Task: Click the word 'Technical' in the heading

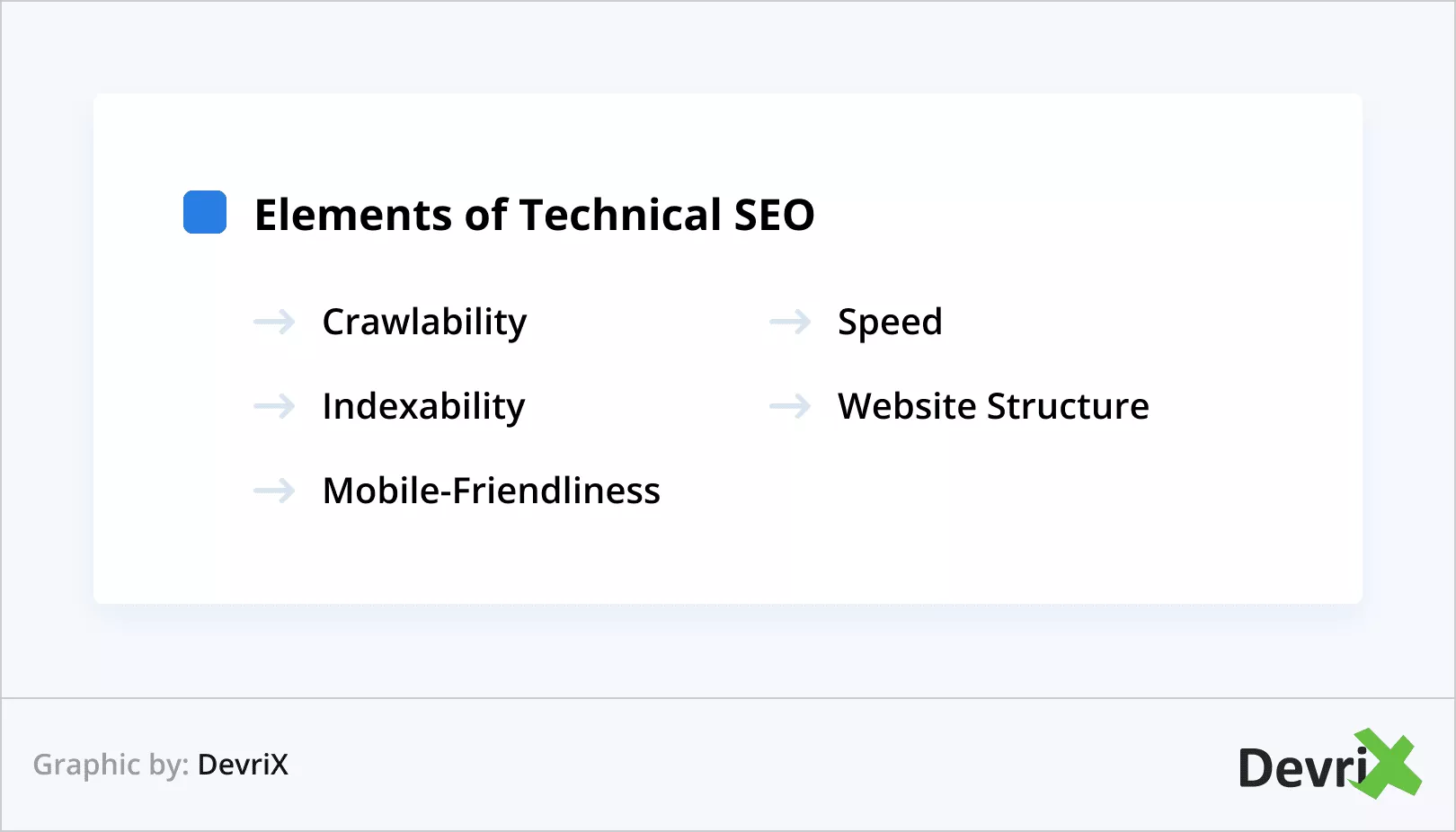Action: pyautogui.click(x=620, y=216)
